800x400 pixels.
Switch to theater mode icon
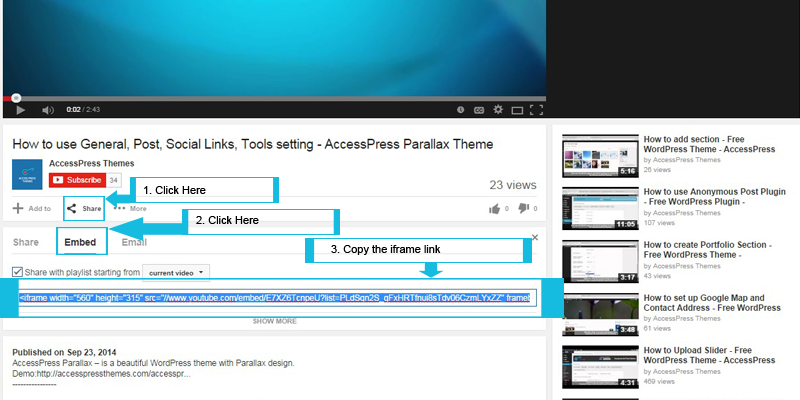517,110
